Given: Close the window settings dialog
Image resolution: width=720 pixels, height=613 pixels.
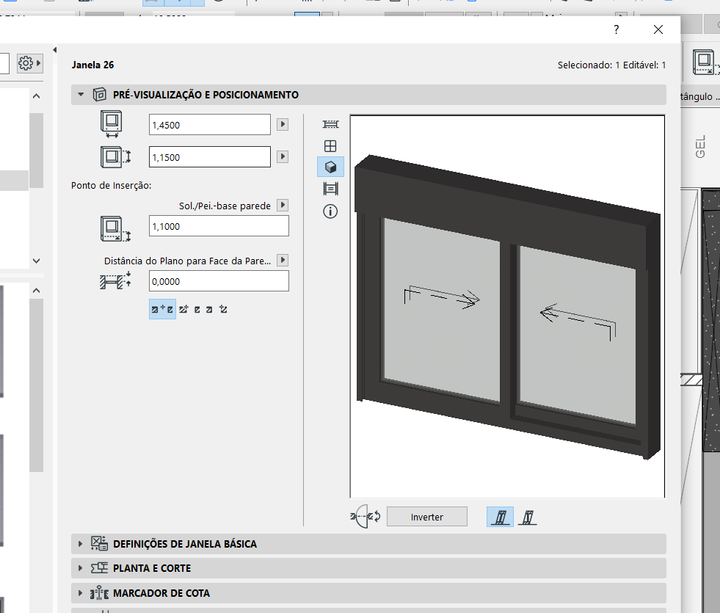Looking at the screenshot, I should (x=658, y=29).
